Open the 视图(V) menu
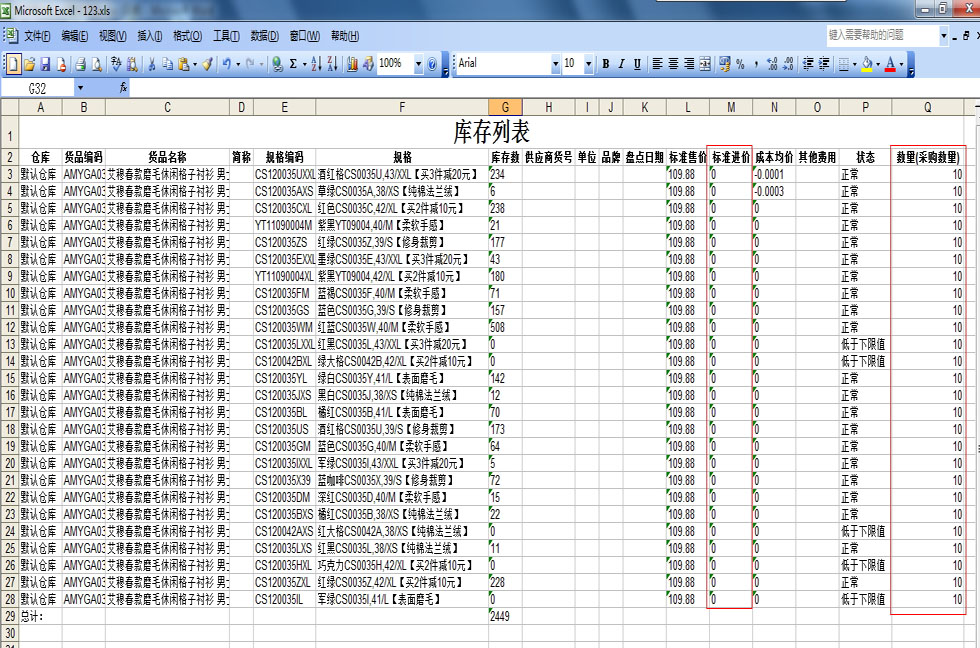 click(112, 36)
